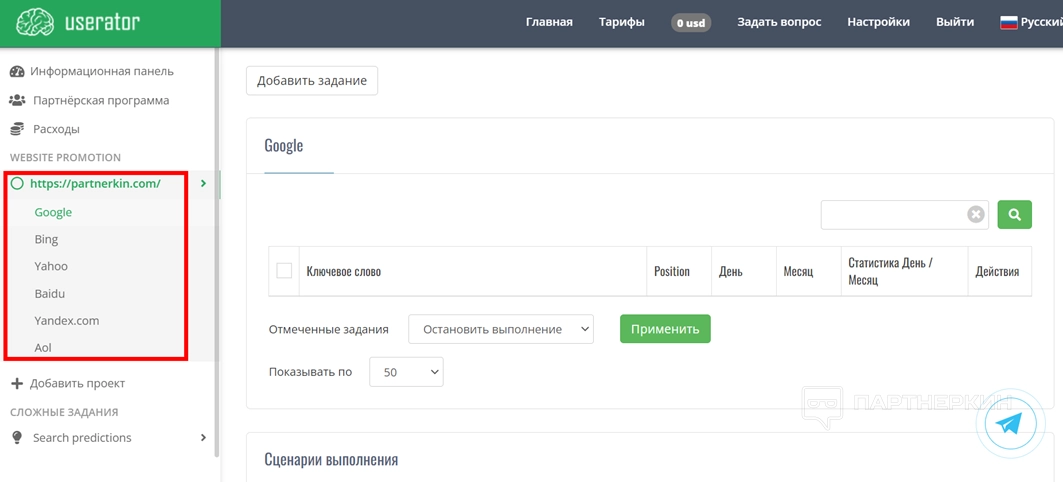Image resolution: width=1063 pixels, height=482 pixels.
Task: Click Выйти to log out
Action: [x=955, y=22]
